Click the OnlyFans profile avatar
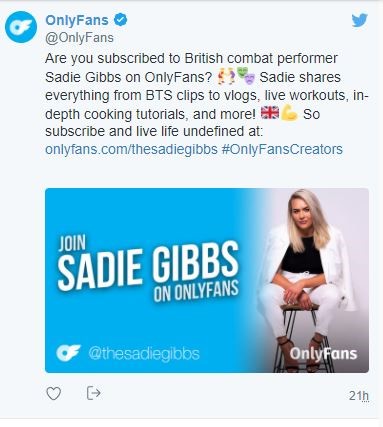Image resolution: width=383 pixels, height=427 pixels. coord(21,27)
